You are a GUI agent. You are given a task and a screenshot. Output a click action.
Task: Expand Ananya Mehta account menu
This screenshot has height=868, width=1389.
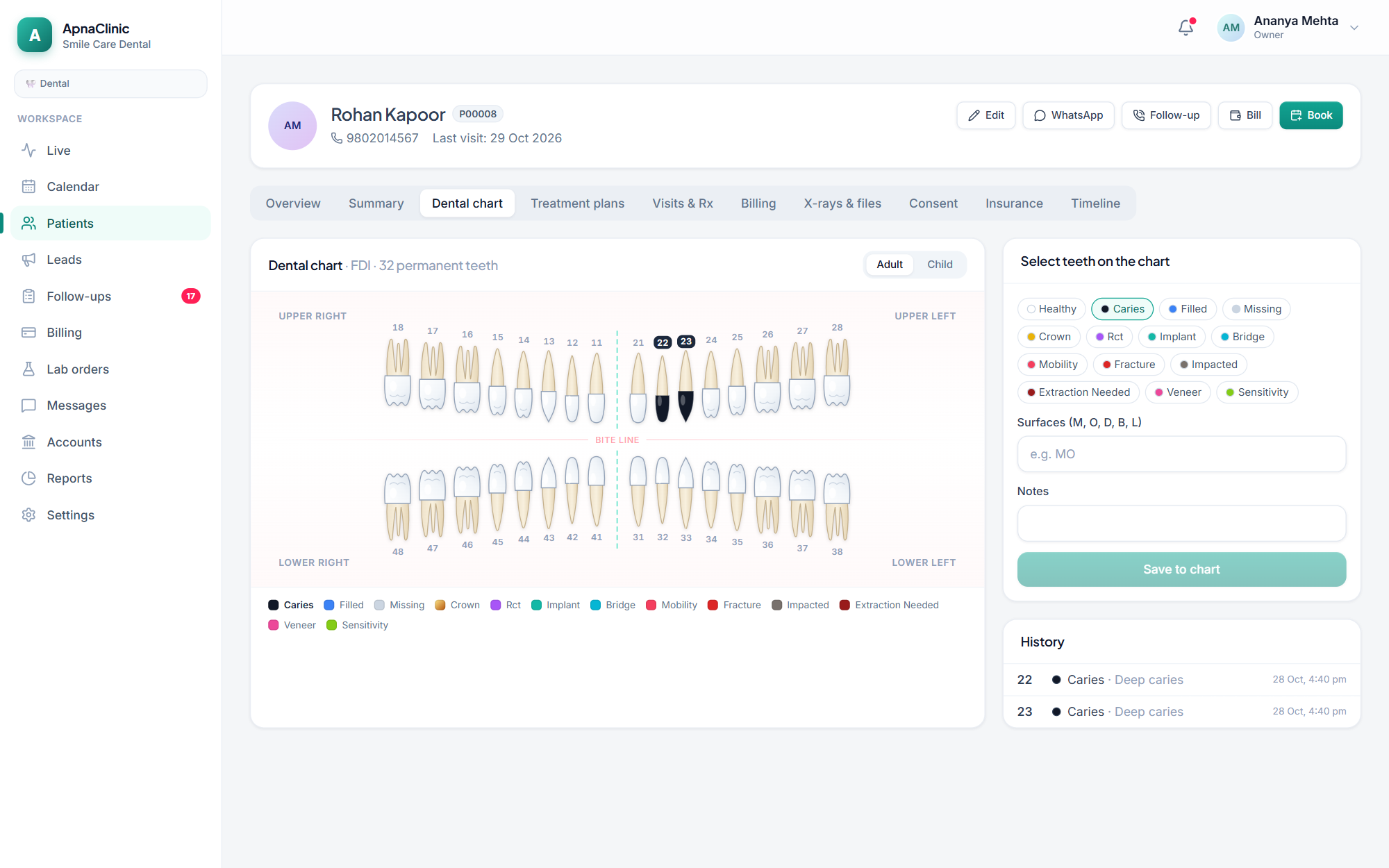click(x=1288, y=28)
